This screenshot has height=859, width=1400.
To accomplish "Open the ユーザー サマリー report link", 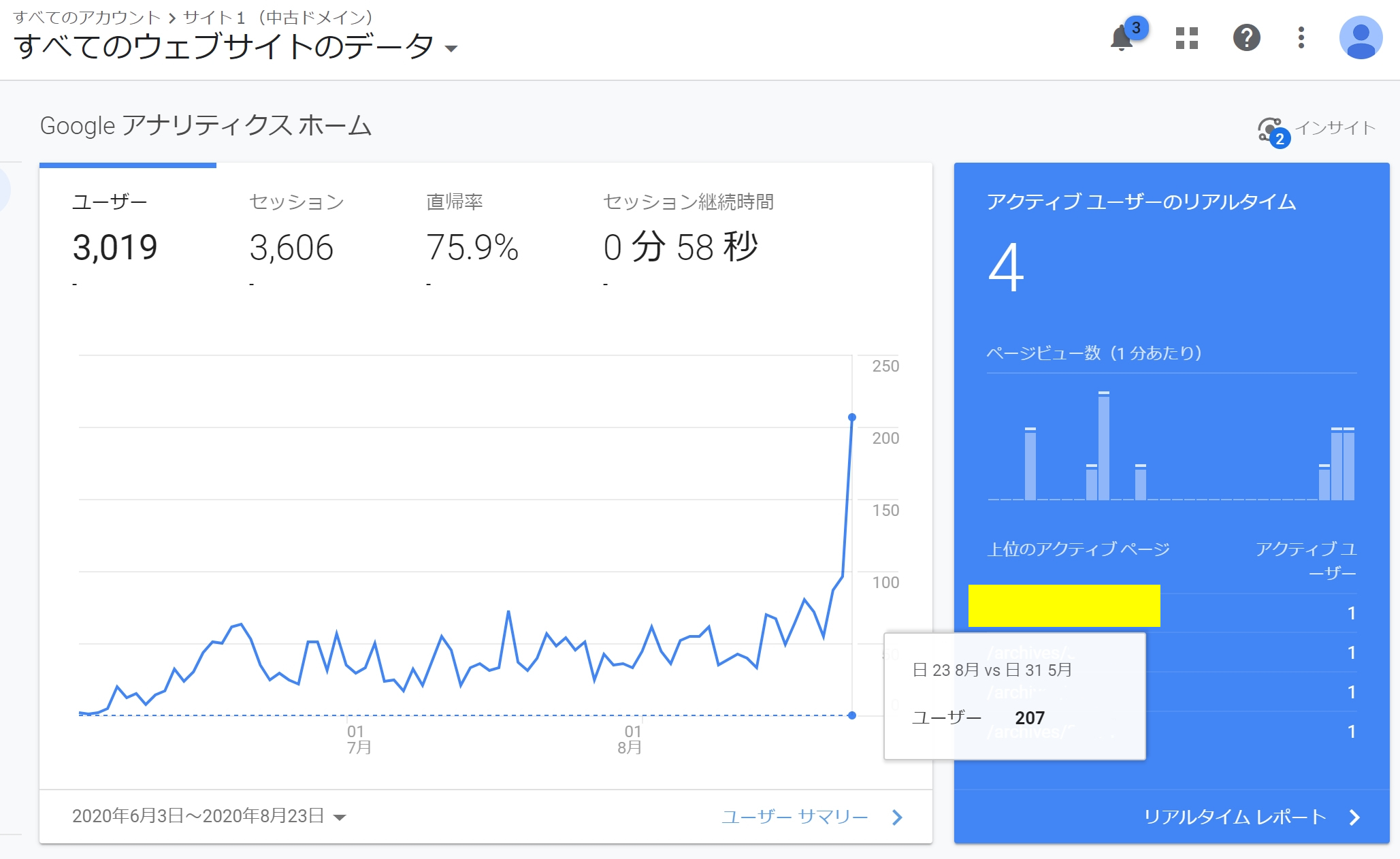I will pyautogui.click(x=794, y=817).
